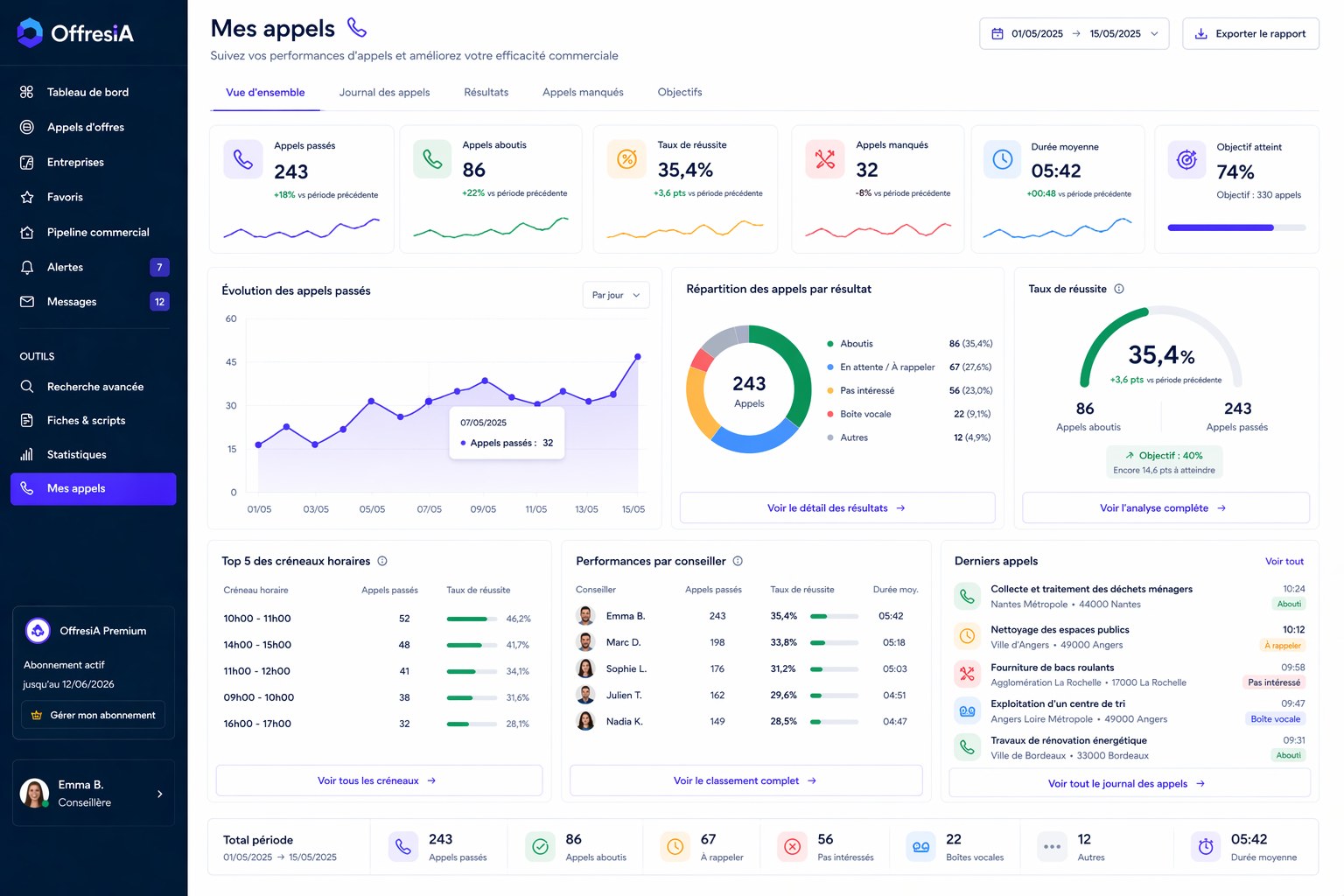Screen dimensions: 1344x896
Task: Click progress bar for 10h00 - 11h00 slot
Action: (x=471, y=619)
